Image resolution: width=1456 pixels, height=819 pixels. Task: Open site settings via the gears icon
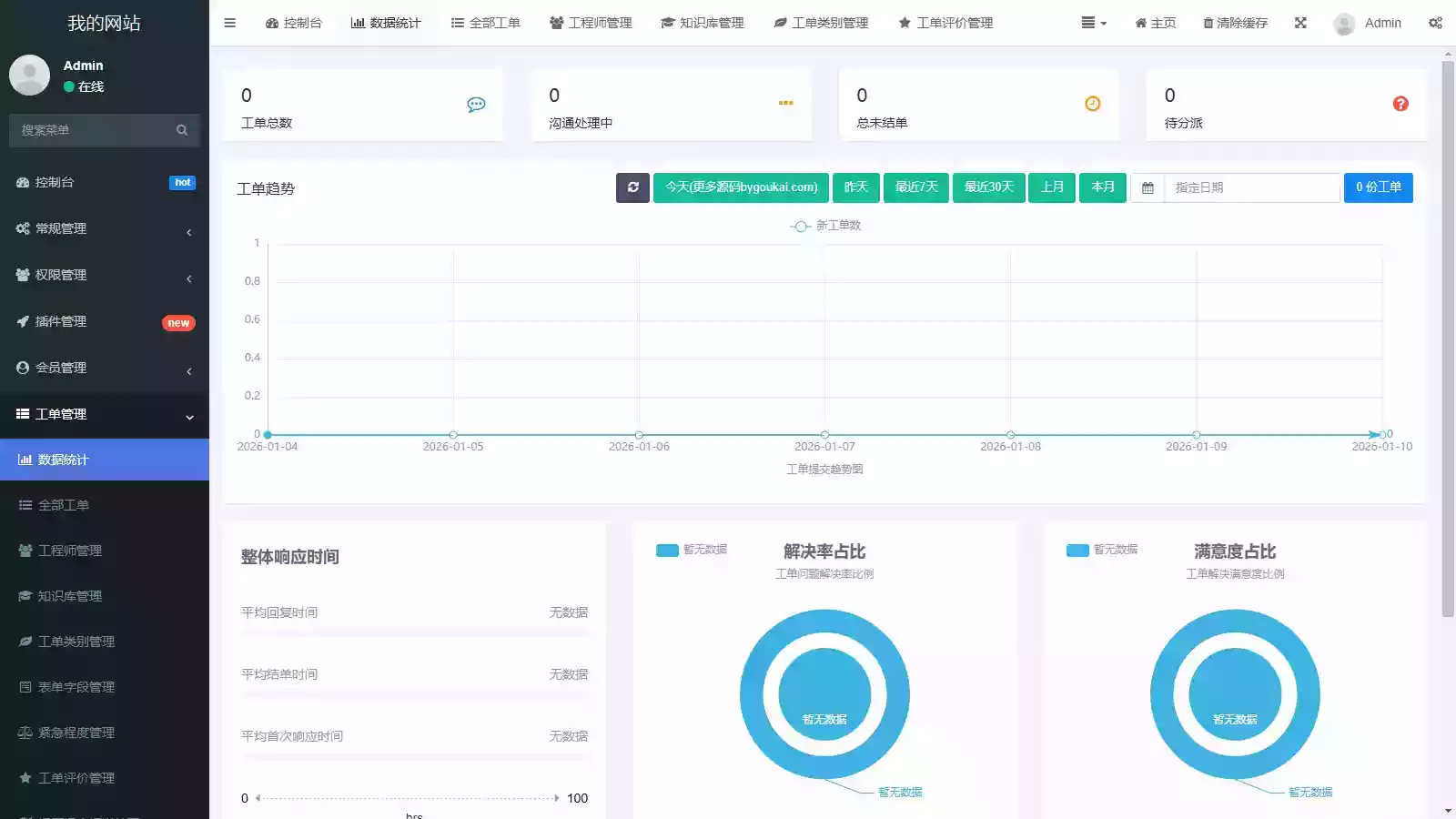click(1436, 23)
